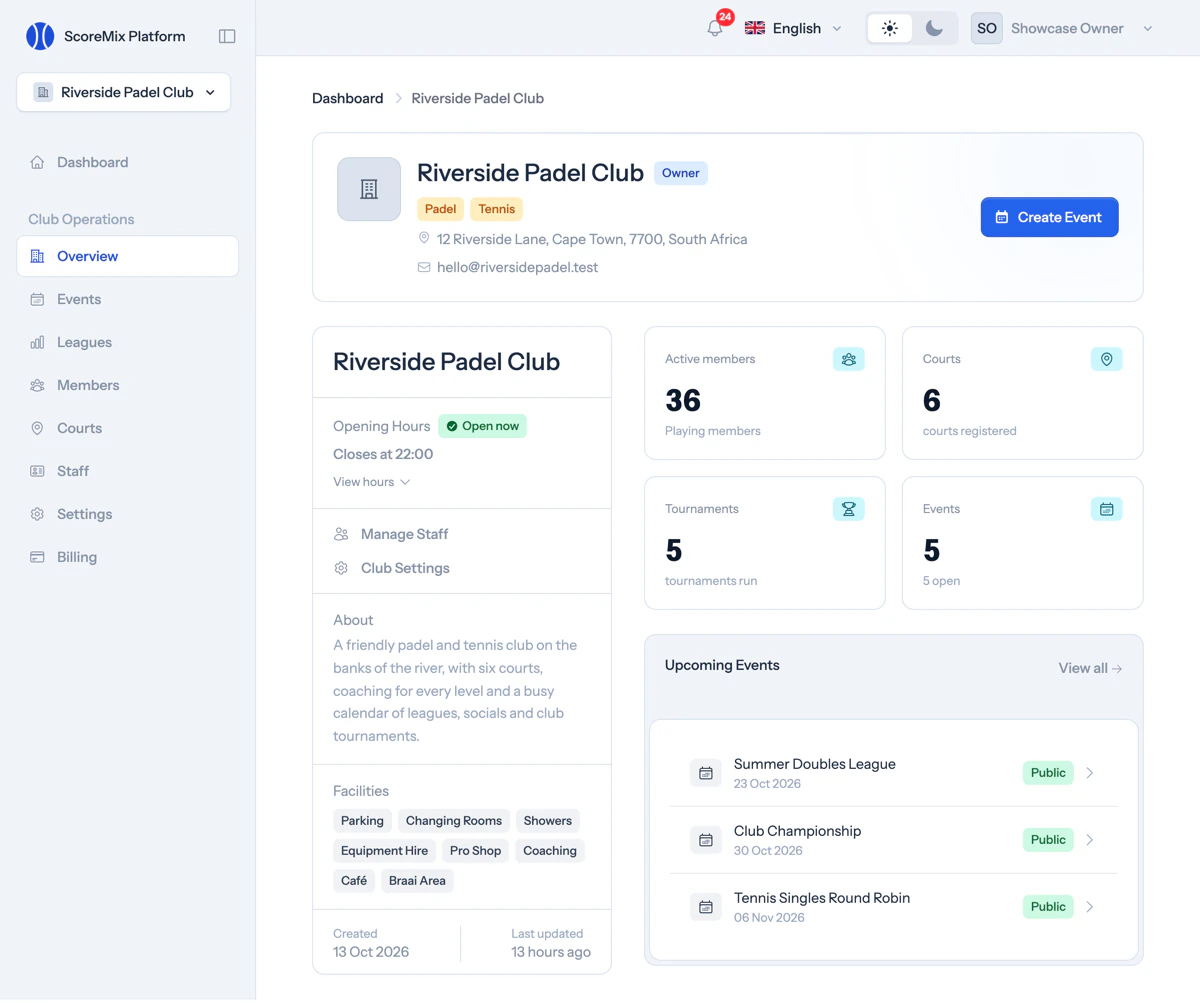Click the Tennis Singles Round Robin calendar icon

[x=706, y=907]
